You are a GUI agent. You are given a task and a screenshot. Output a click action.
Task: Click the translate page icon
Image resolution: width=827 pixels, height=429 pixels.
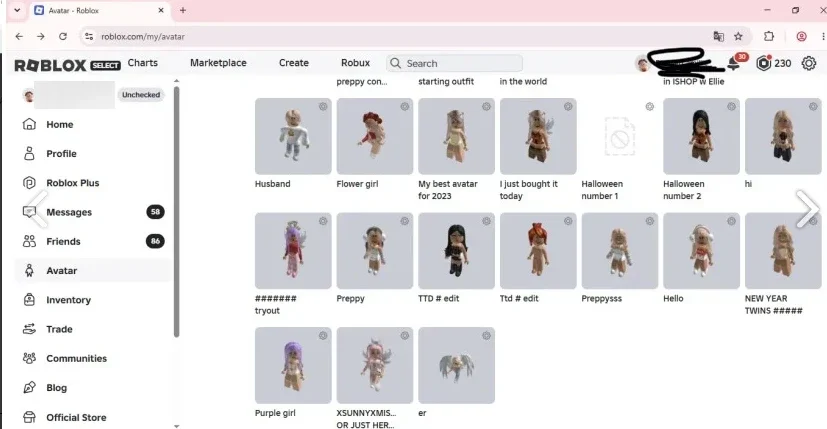[718, 36]
